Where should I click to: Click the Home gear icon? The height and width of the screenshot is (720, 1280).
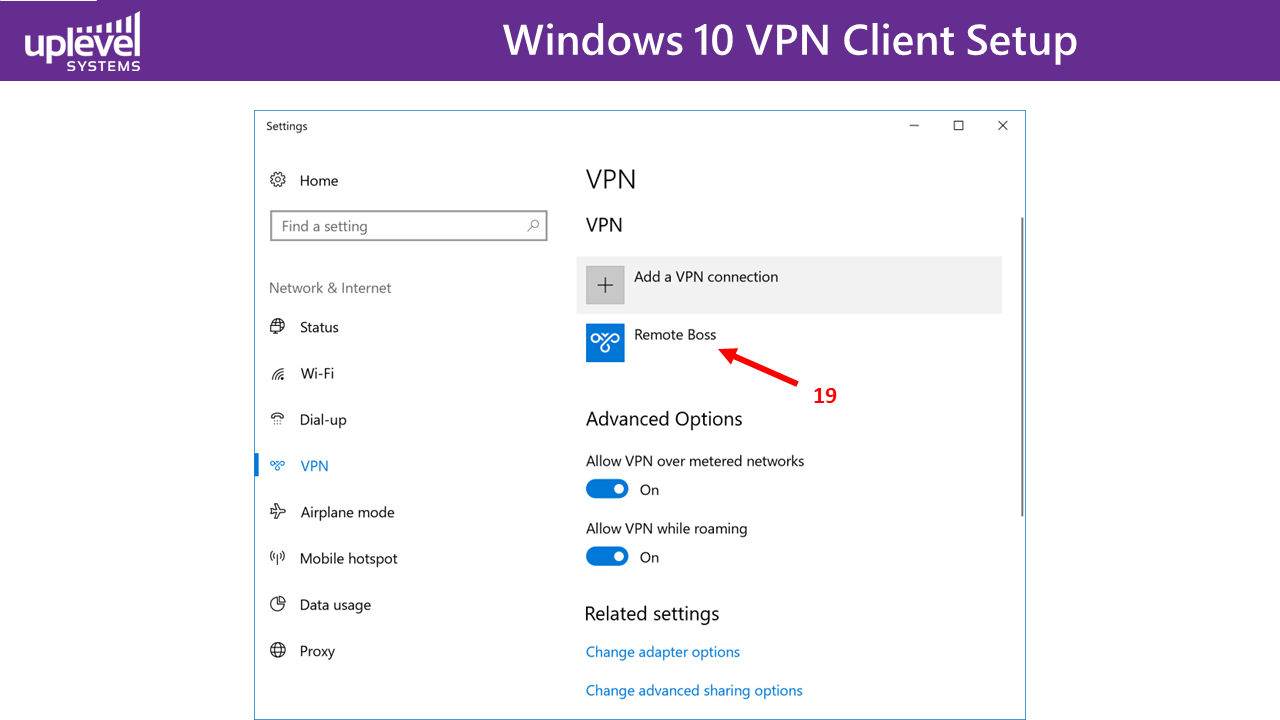pyautogui.click(x=278, y=180)
